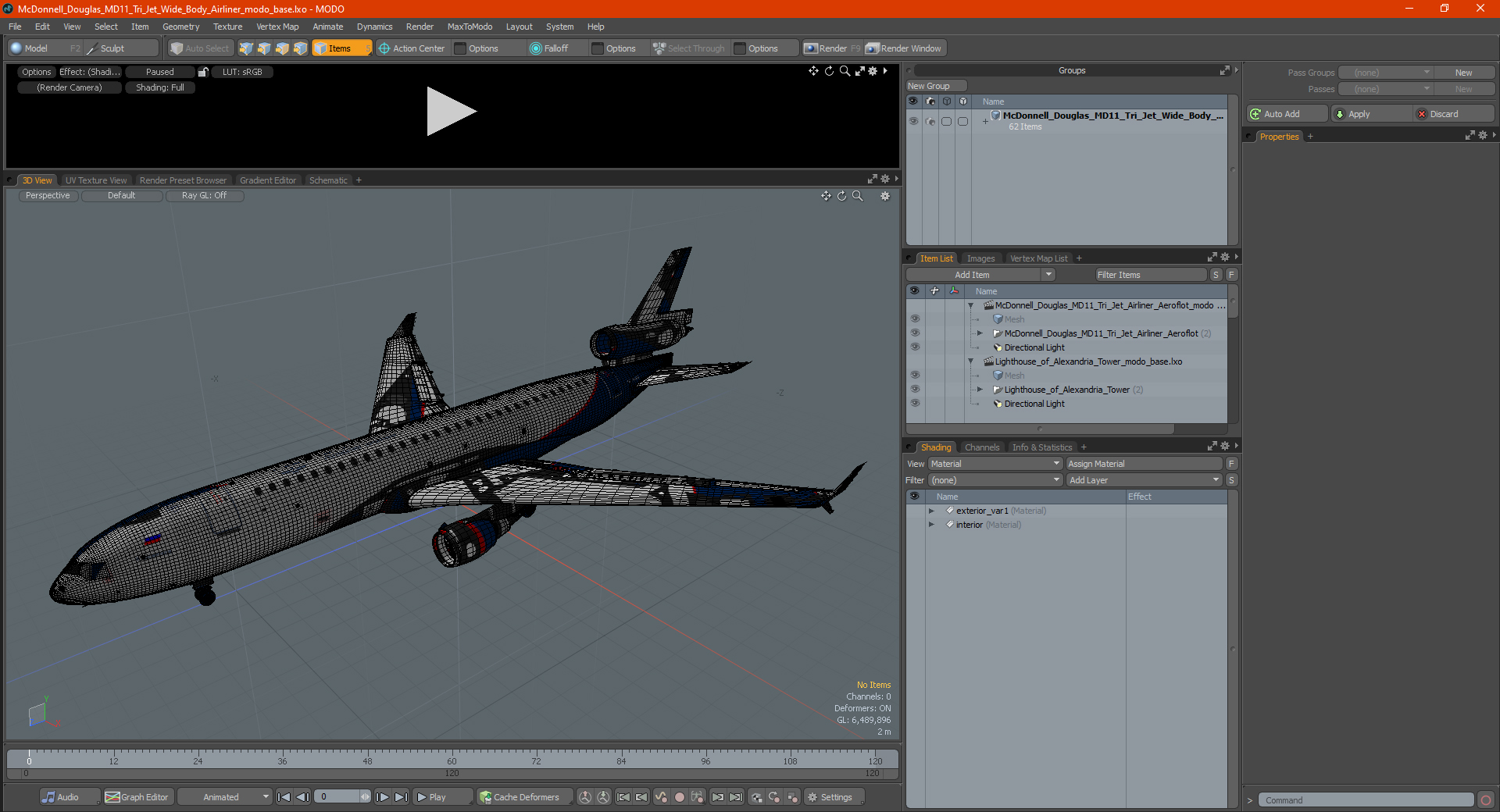1500x812 pixels.
Task: Open Action Center options
Action: click(412, 48)
